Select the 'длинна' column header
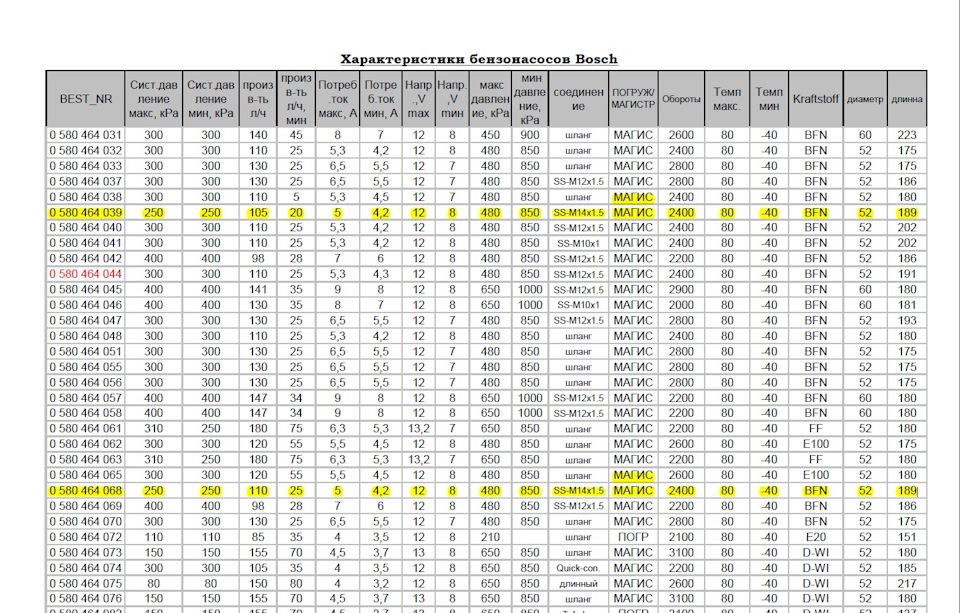The image size is (960, 613). click(907, 99)
